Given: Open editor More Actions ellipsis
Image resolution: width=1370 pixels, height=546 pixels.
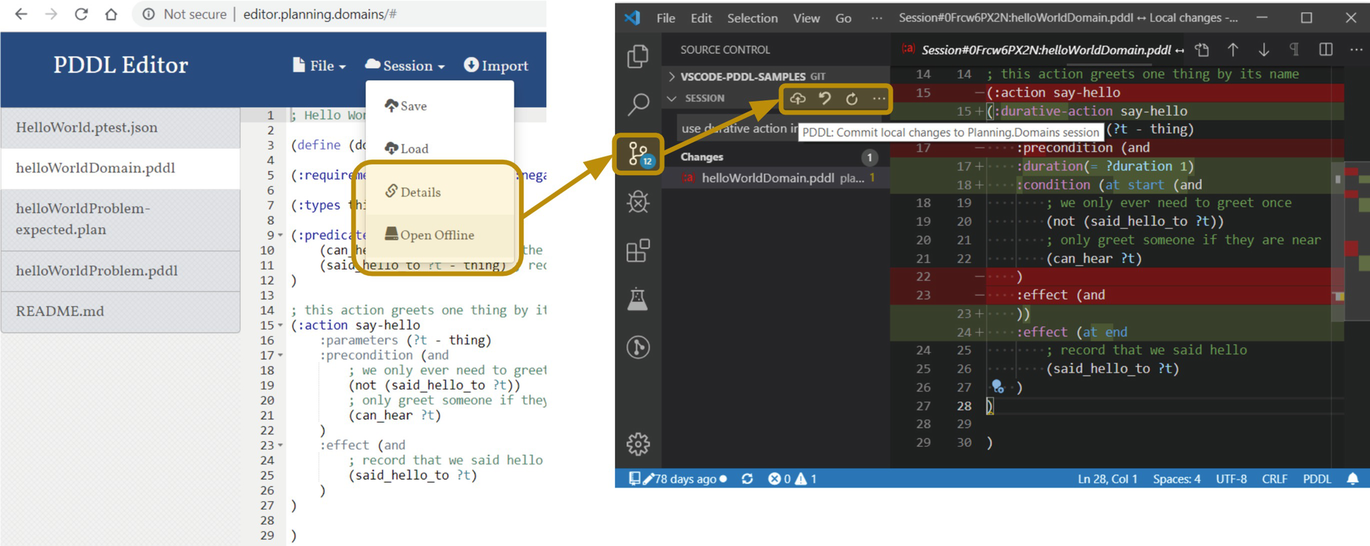Looking at the screenshot, I should pos(1356,50).
